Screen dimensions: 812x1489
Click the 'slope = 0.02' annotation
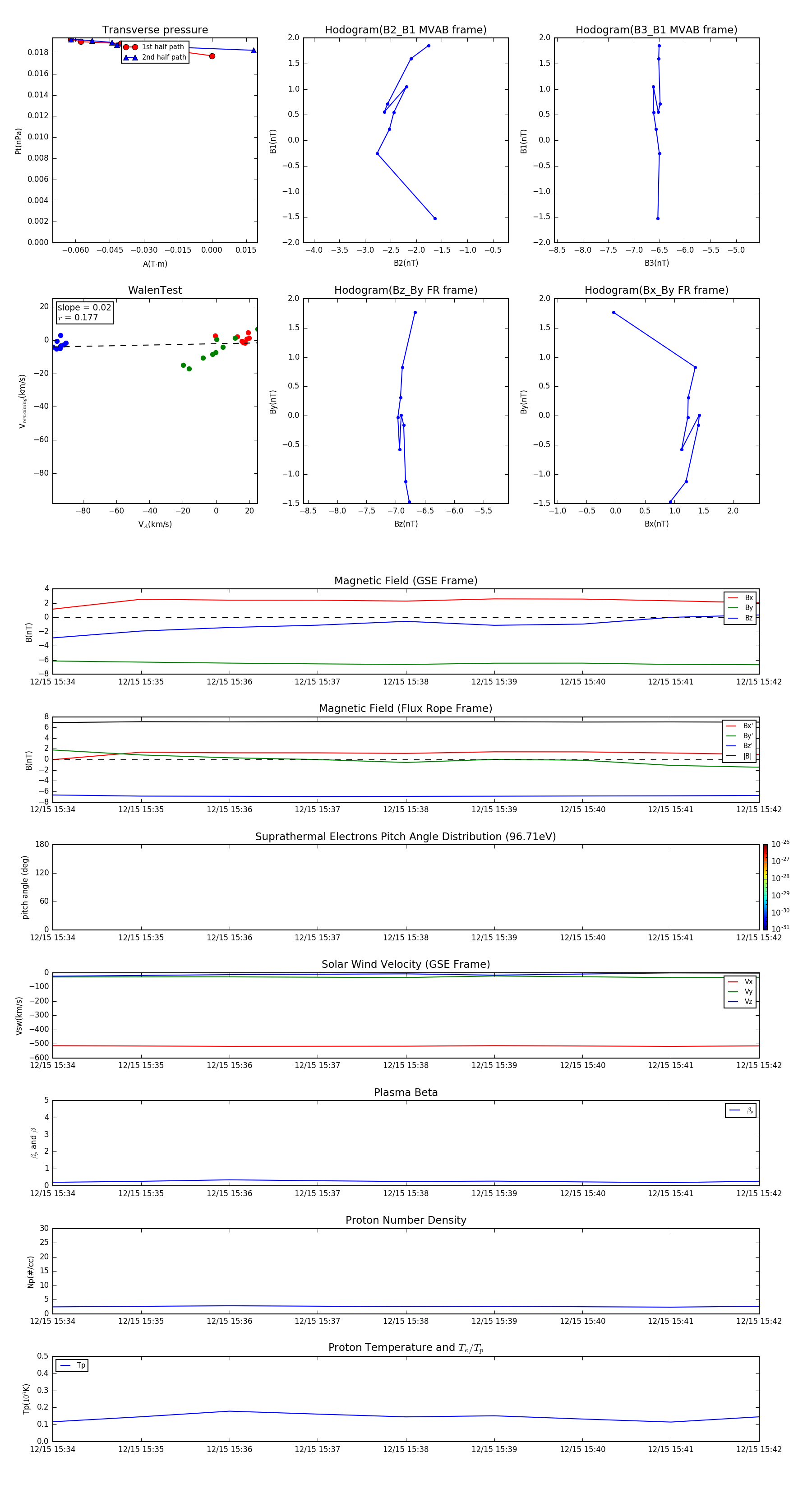click(84, 308)
